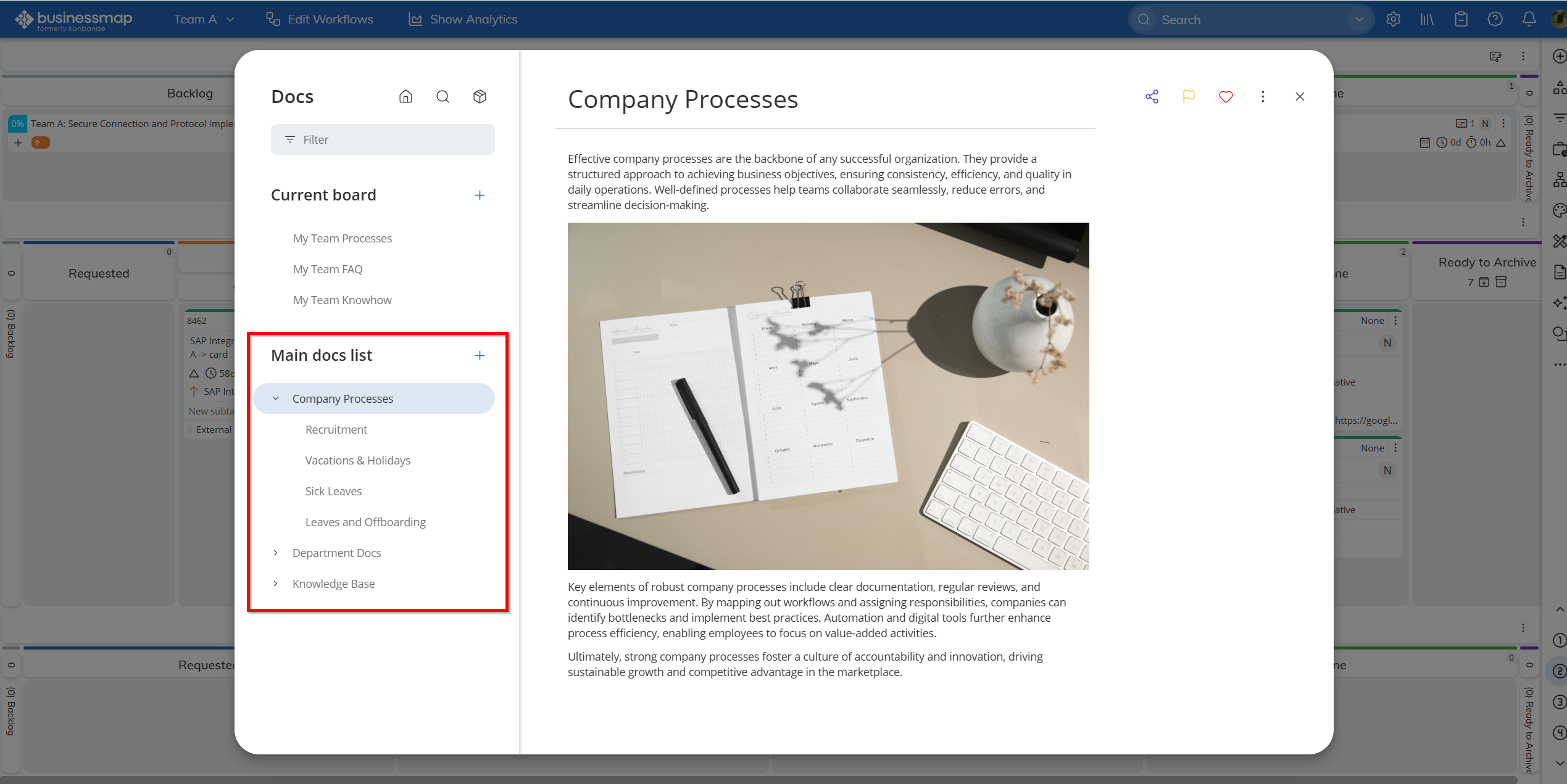Image resolution: width=1567 pixels, height=784 pixels.
Task: Click the cube icon in Docs header
Action: 480,96
